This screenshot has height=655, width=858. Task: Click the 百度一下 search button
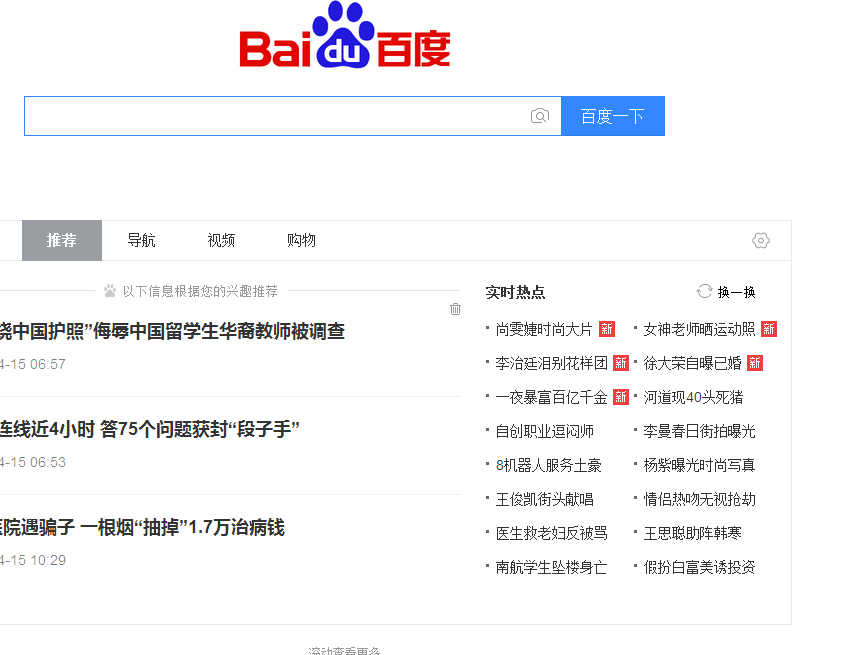click(x=613, y=116)
